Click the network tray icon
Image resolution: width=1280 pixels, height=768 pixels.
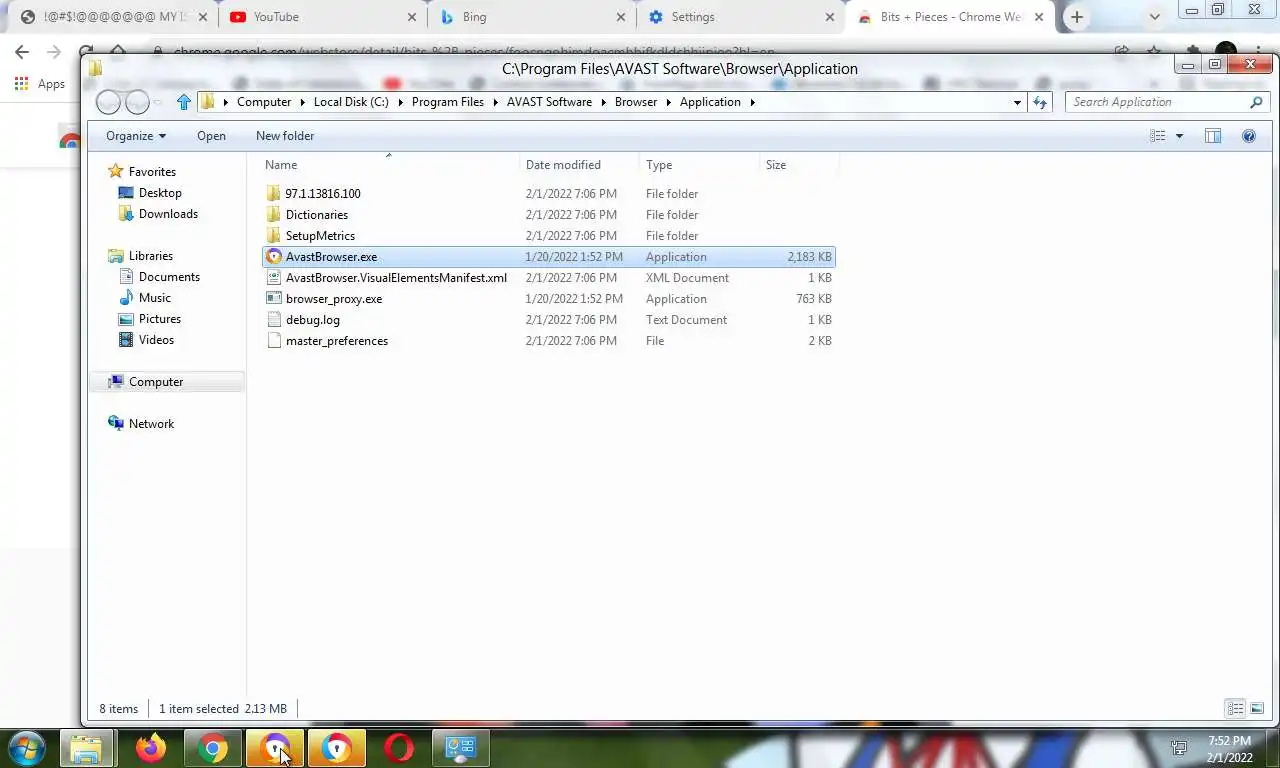[1180, 748]
